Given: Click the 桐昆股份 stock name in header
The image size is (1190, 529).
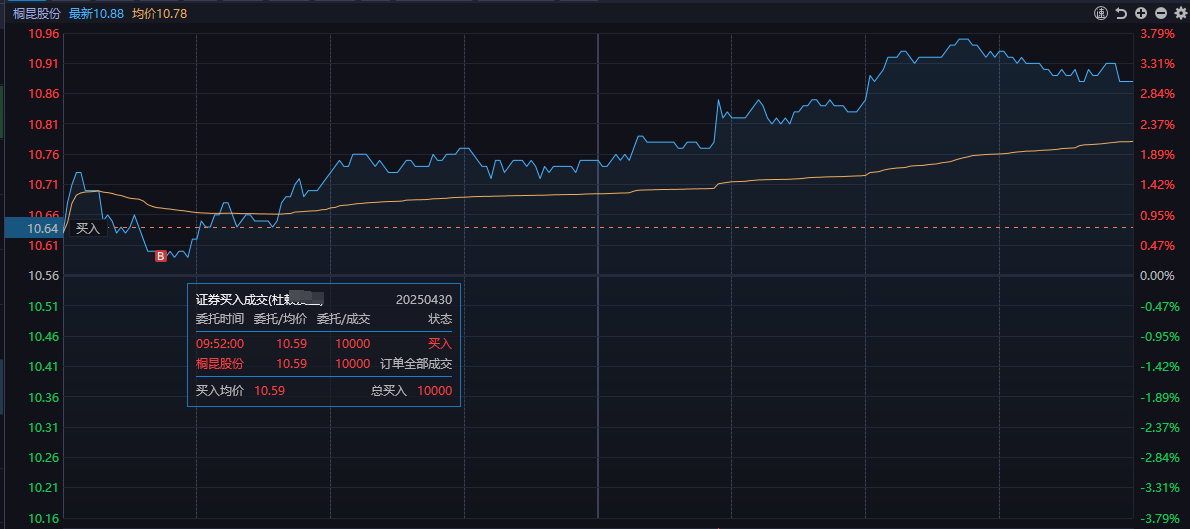Looking at the screenshot, I should pyautogui.click(x=36, y=13).
